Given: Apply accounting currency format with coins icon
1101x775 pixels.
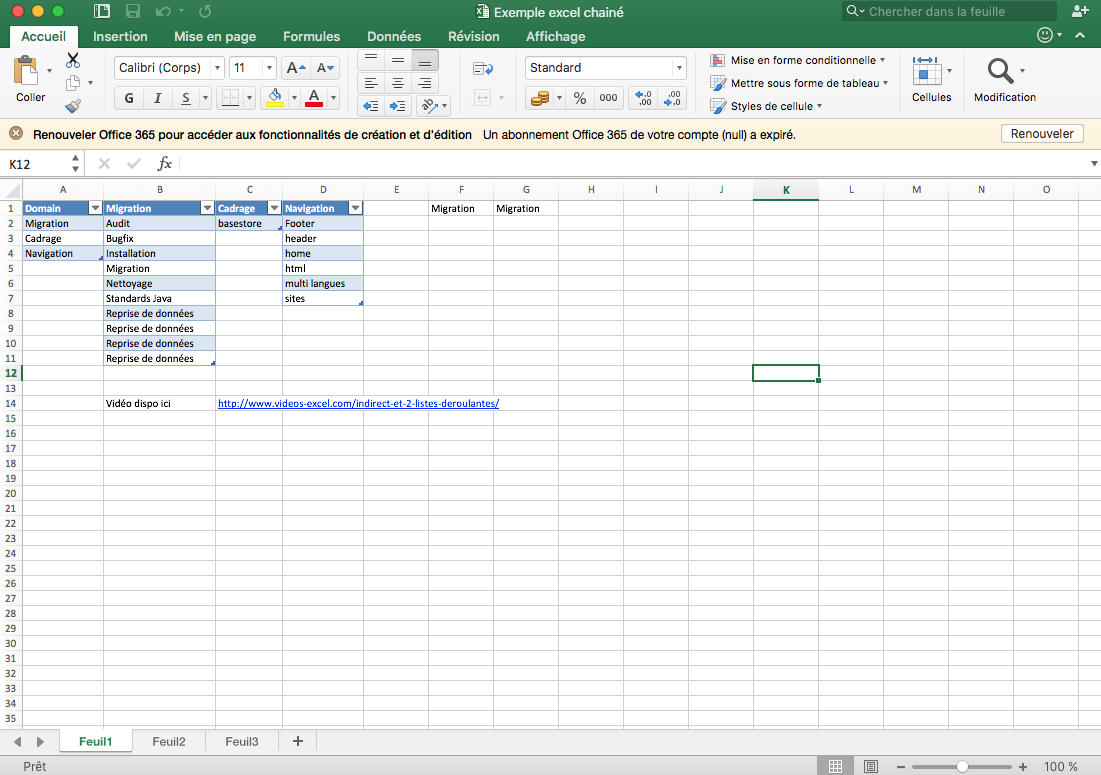Looking at the screenshot, I should click(540, 98).
